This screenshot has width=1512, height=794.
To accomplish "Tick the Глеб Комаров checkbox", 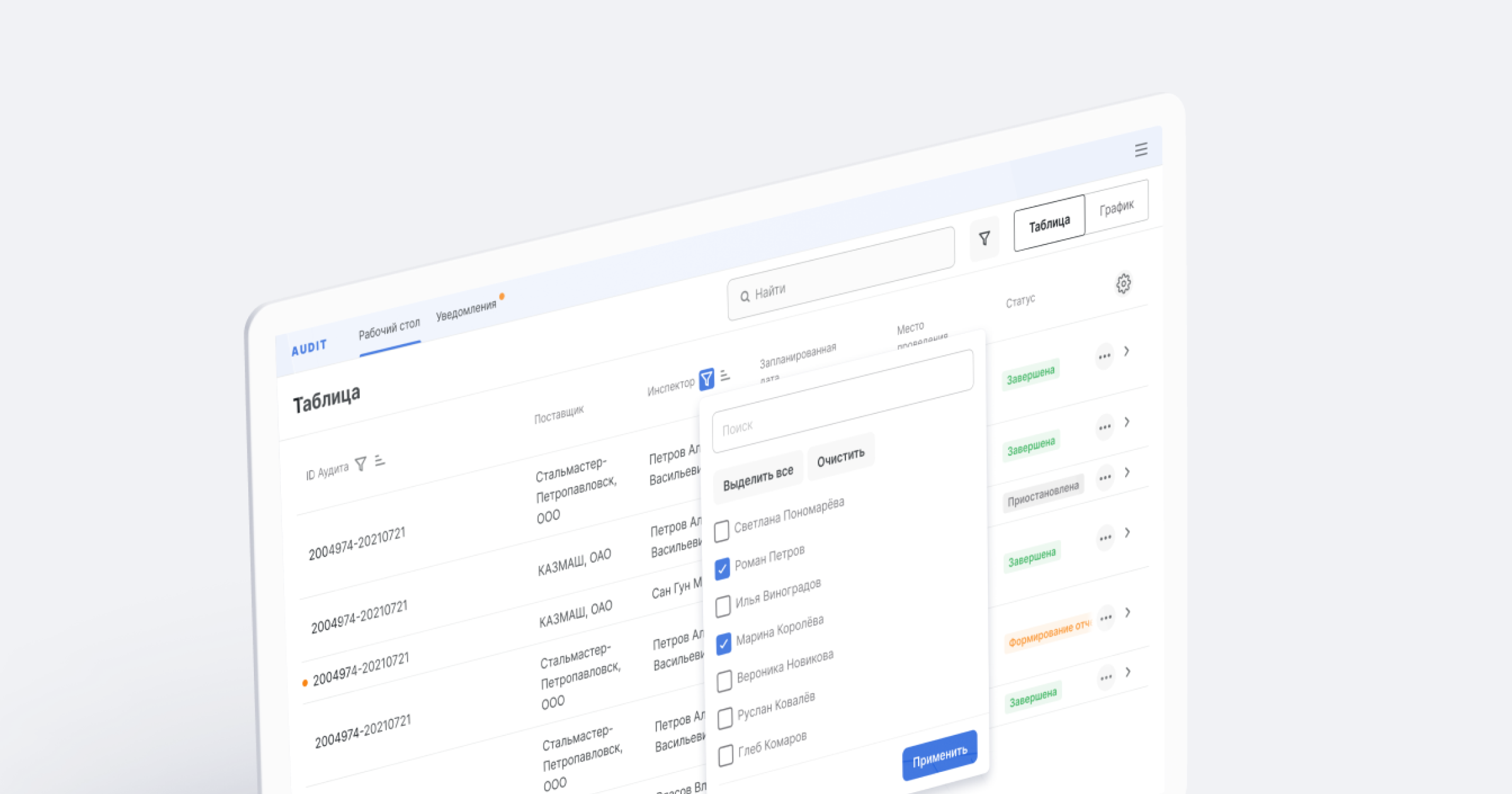I will tap(726, 756).
